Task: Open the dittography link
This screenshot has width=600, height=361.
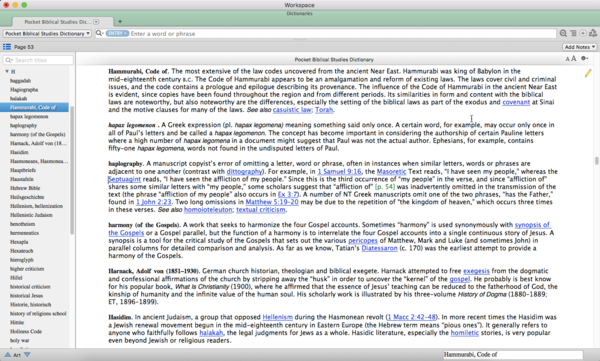Action: (244, 172)
